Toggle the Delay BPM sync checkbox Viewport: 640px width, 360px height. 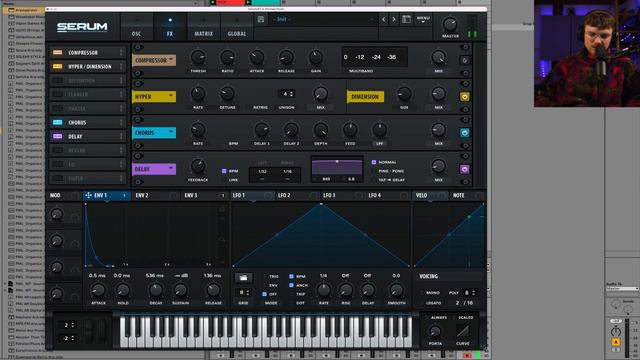(x=224, y=171)
